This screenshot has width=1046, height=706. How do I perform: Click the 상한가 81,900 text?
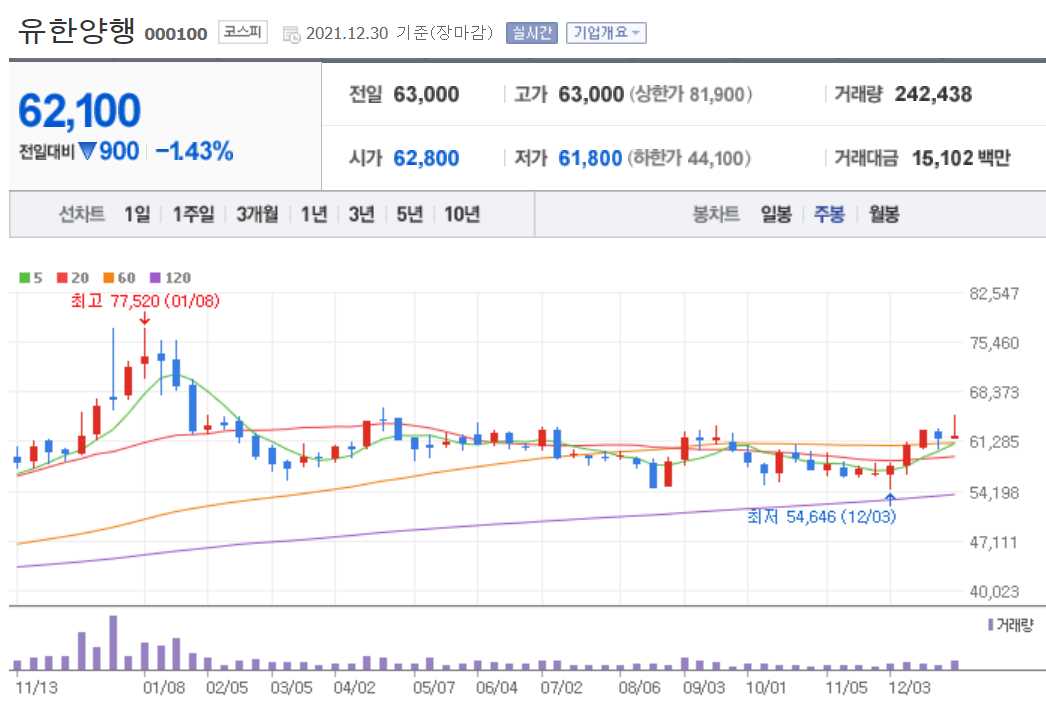690,94
